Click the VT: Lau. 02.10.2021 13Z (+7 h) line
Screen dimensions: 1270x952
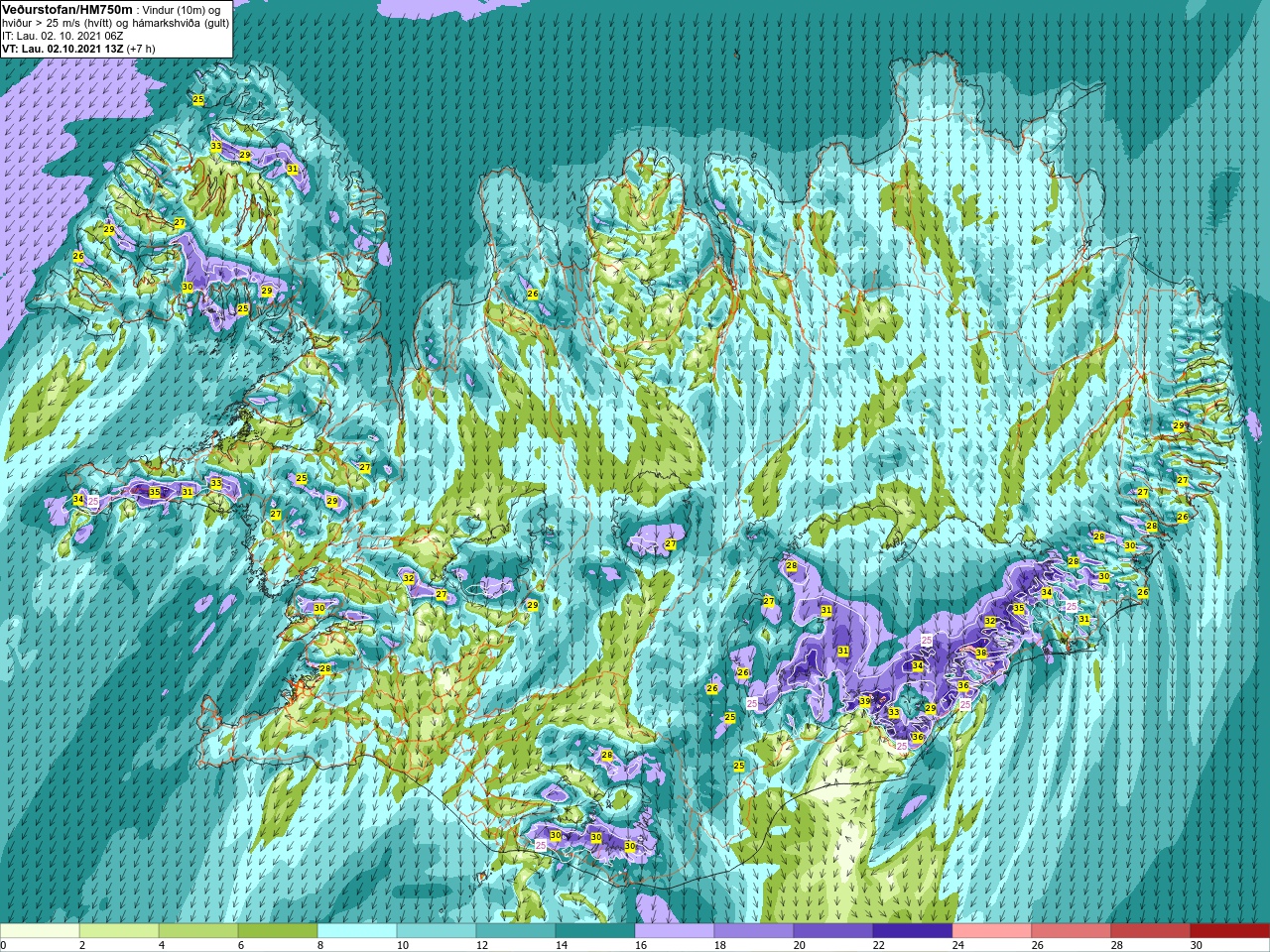pos(78,48)
